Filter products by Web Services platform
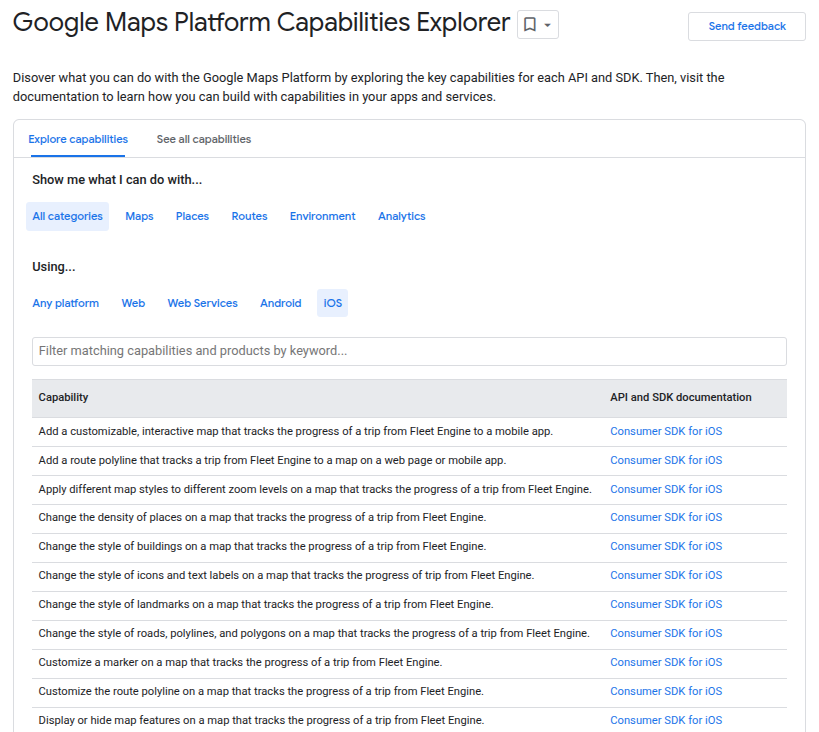The image size is (819, 732). click(x=202, y=303)
